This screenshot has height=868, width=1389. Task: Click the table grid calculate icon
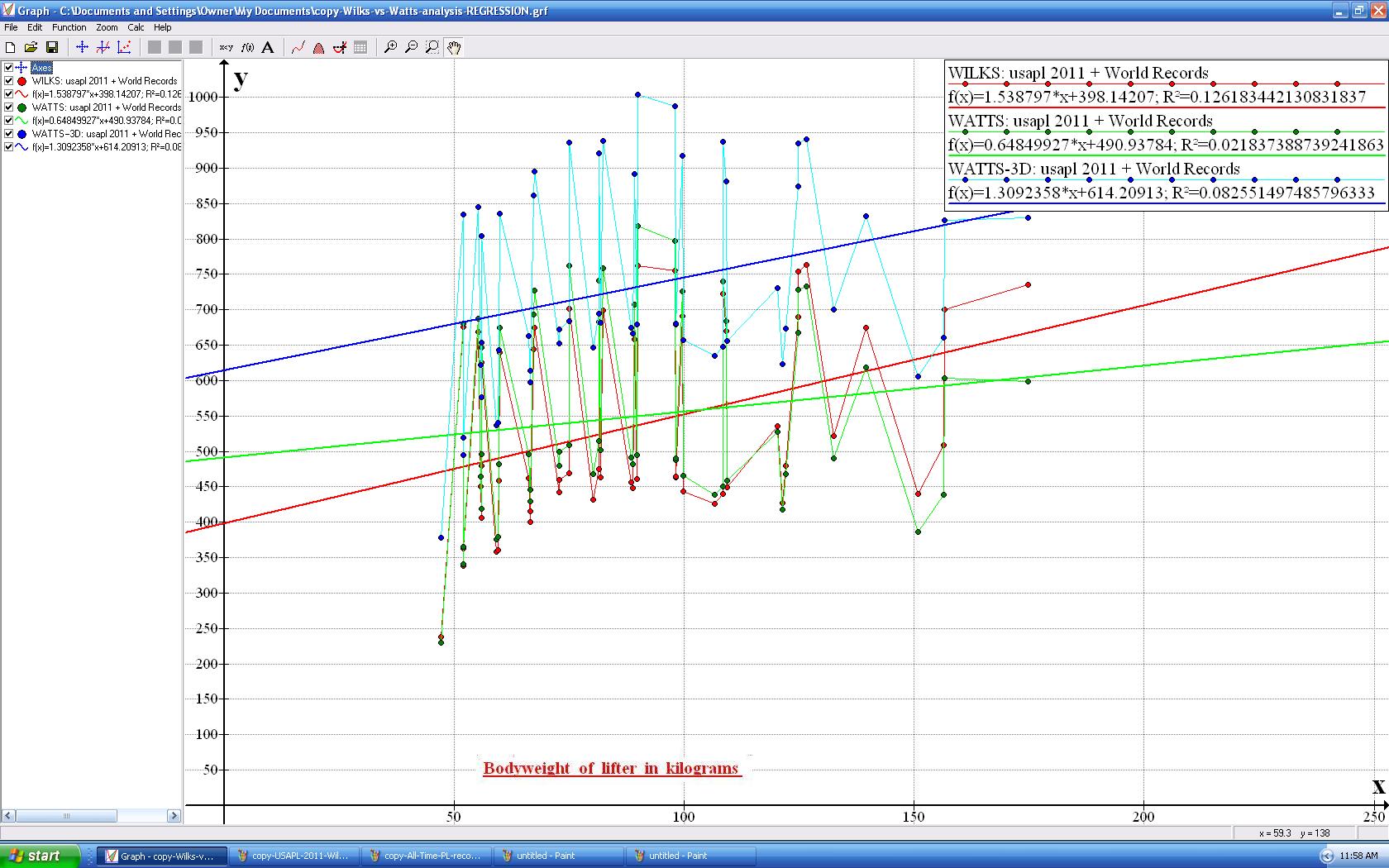tap(360, 47)
